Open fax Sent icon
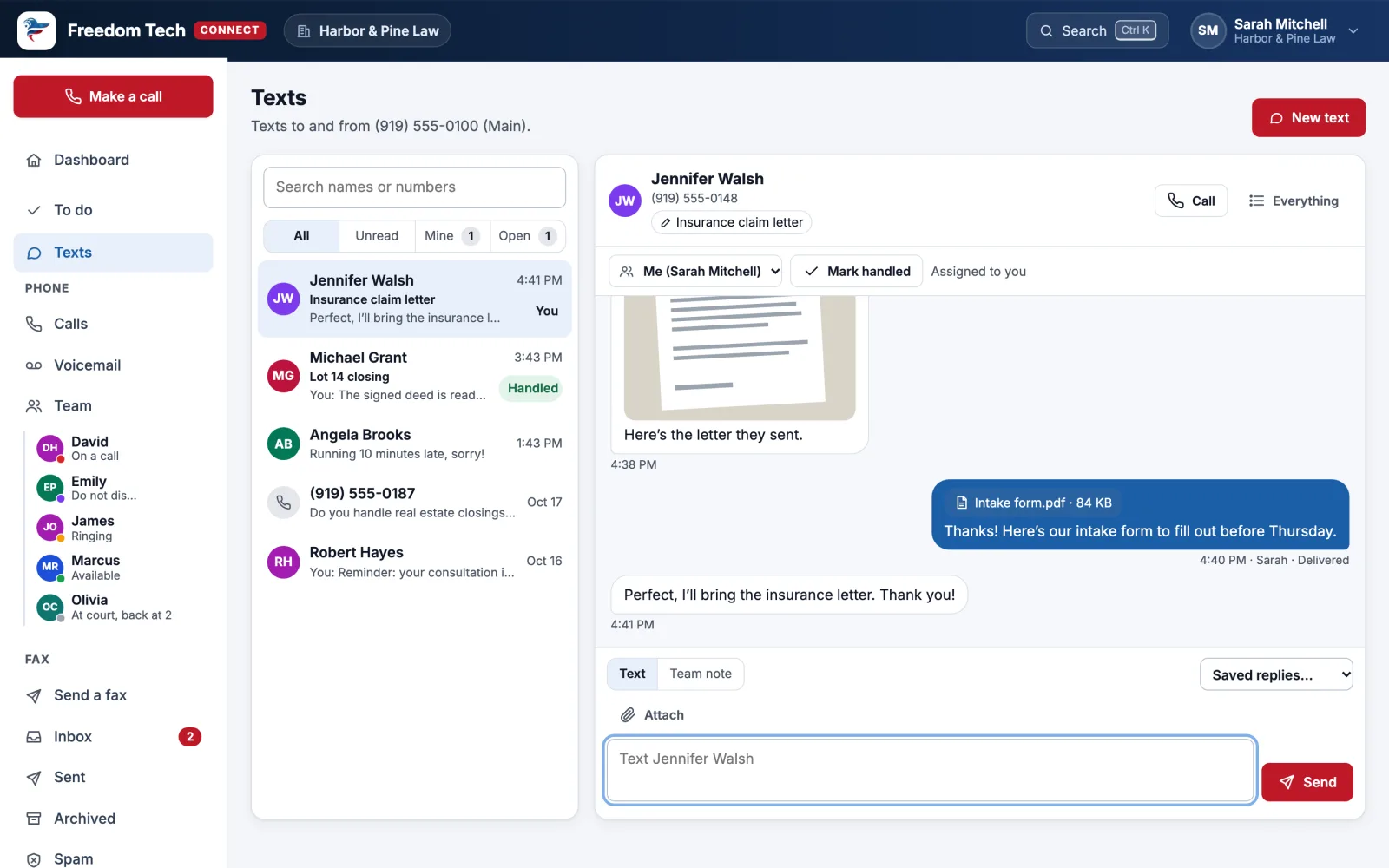The image size is (1389, 868). [x=34, y=778]
